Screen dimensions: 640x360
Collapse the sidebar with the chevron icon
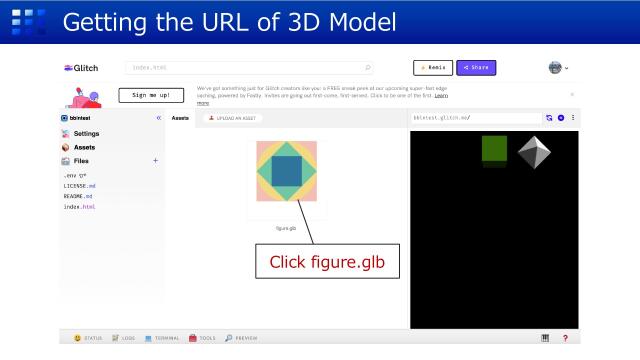[x=159, y=118]
